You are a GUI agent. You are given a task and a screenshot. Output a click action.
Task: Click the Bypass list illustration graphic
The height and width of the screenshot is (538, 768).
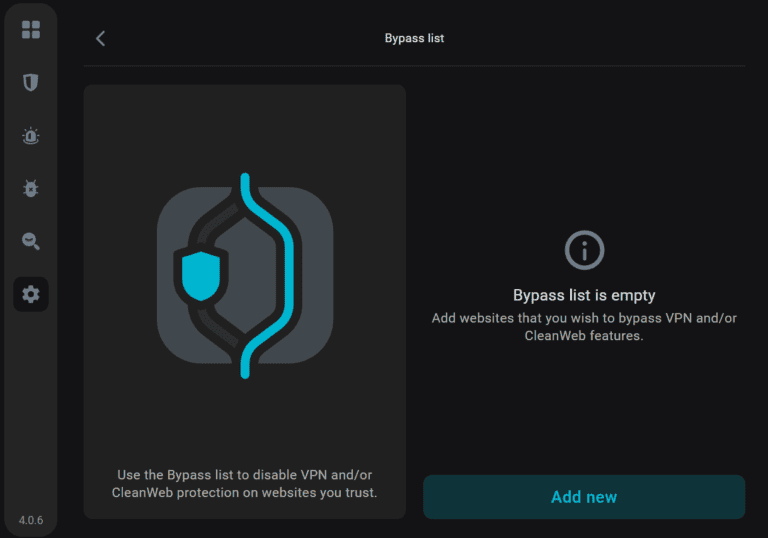point(245,275)
